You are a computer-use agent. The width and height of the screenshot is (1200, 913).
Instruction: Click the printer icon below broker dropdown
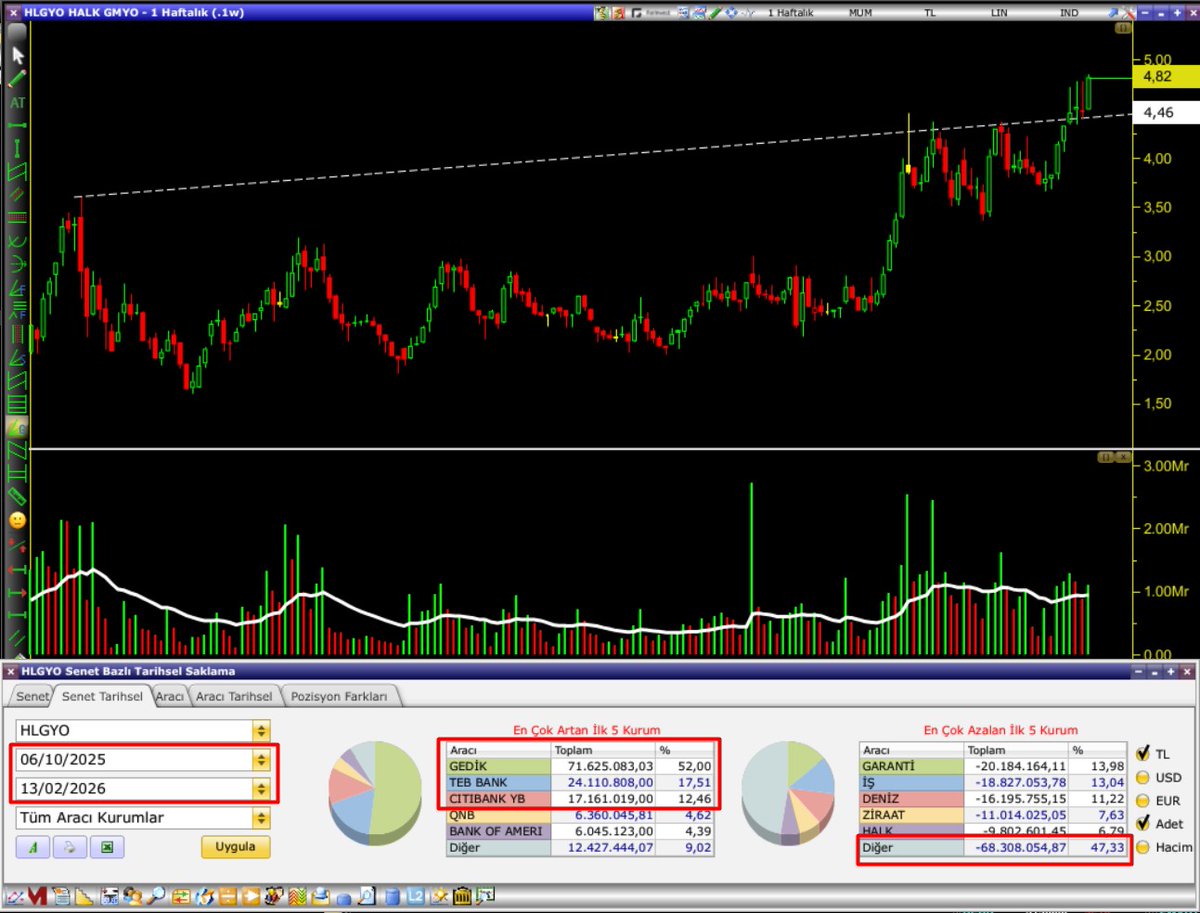pyautogui.click(x=69, y=847)
